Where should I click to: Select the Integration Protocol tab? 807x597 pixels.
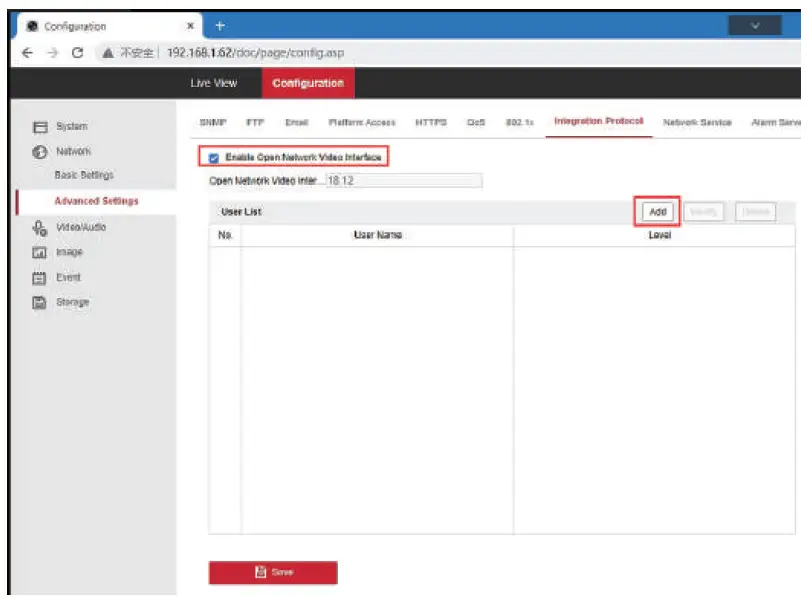[x=599, y=121]
